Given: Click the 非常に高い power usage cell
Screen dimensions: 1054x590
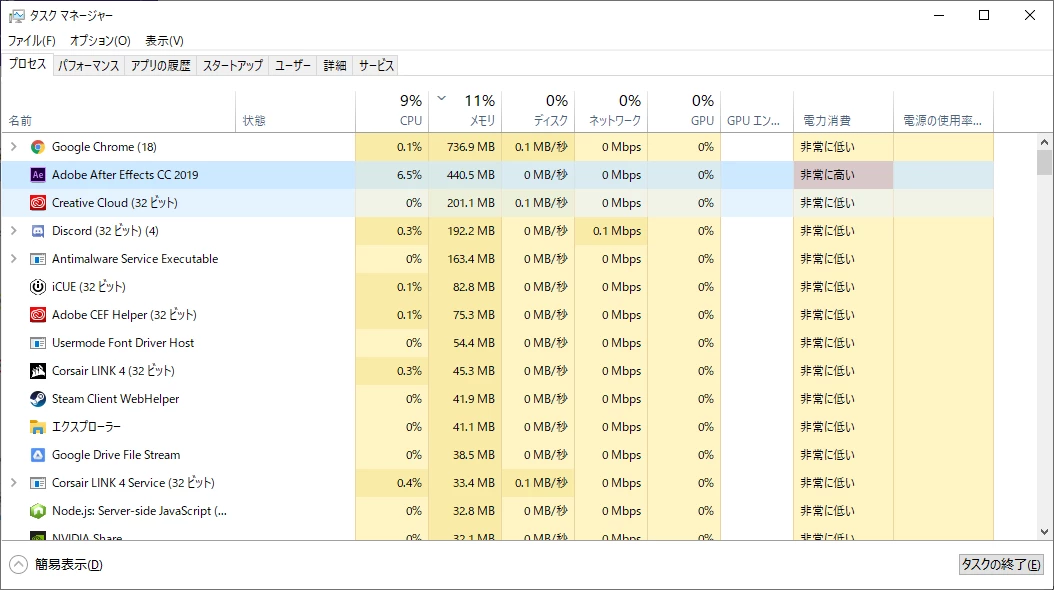Looking at the screenshot, I should 844,175.
